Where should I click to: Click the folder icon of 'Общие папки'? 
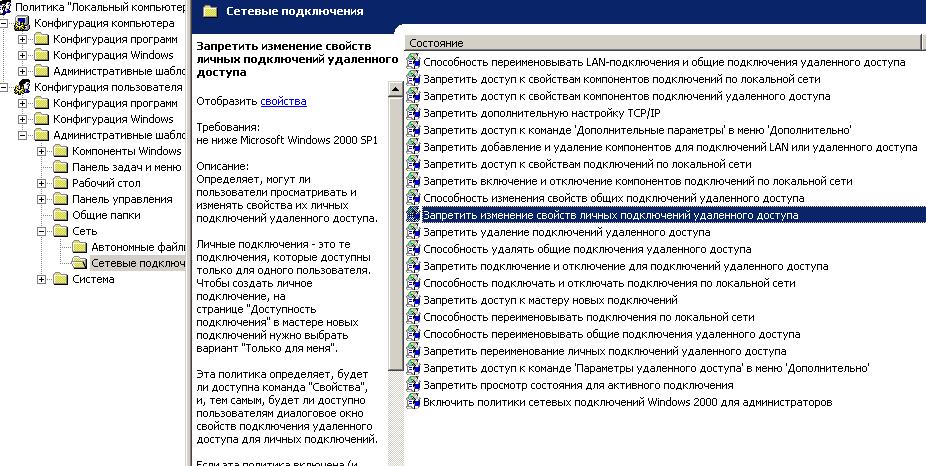pyautogui.click(x=60, y=215)
